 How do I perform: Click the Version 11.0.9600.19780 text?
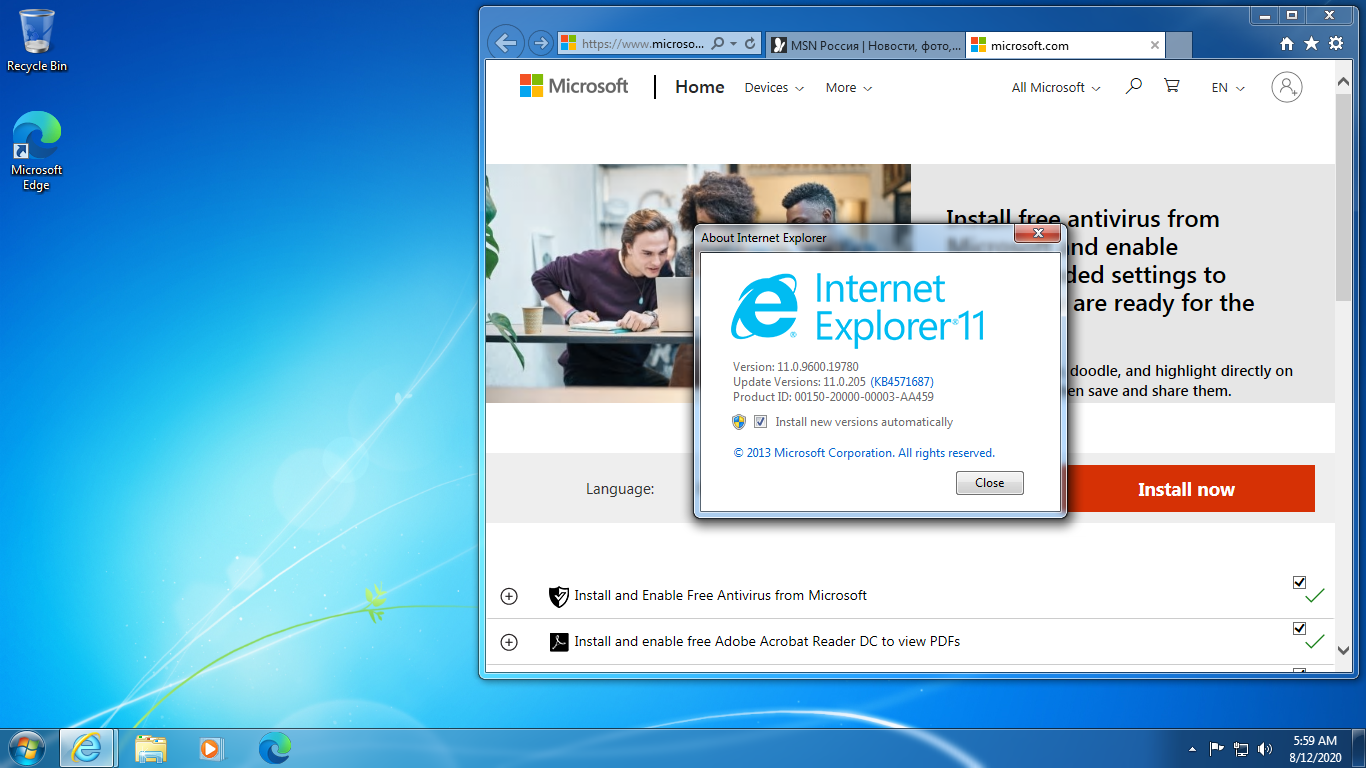[x=795, y=367]
